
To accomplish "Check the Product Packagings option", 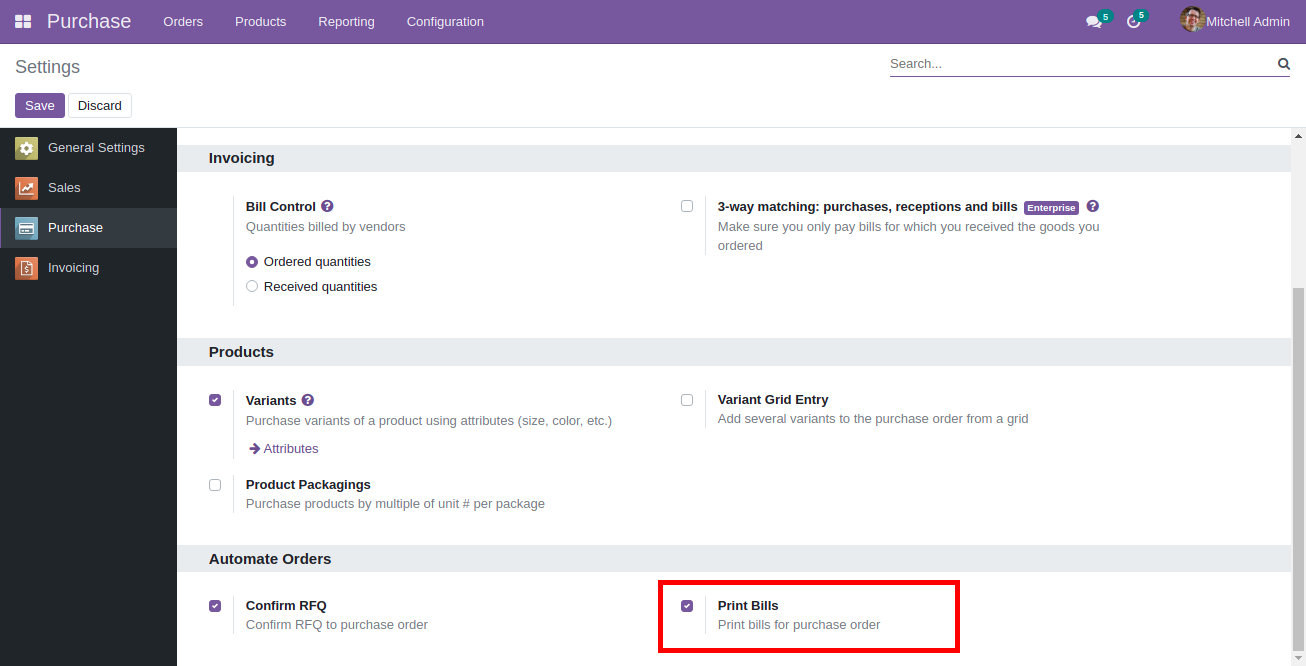I will coord(215,485).
